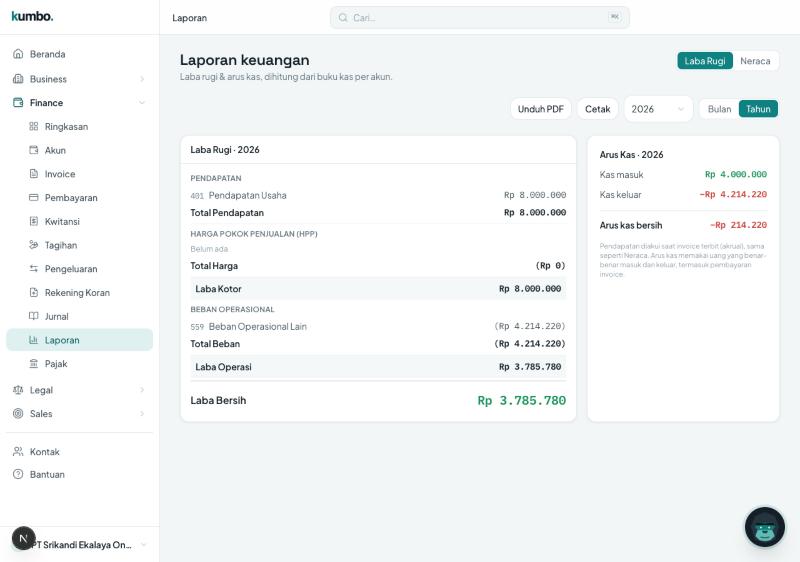
Task: Switch the period to Tahun
Action: 758,109
